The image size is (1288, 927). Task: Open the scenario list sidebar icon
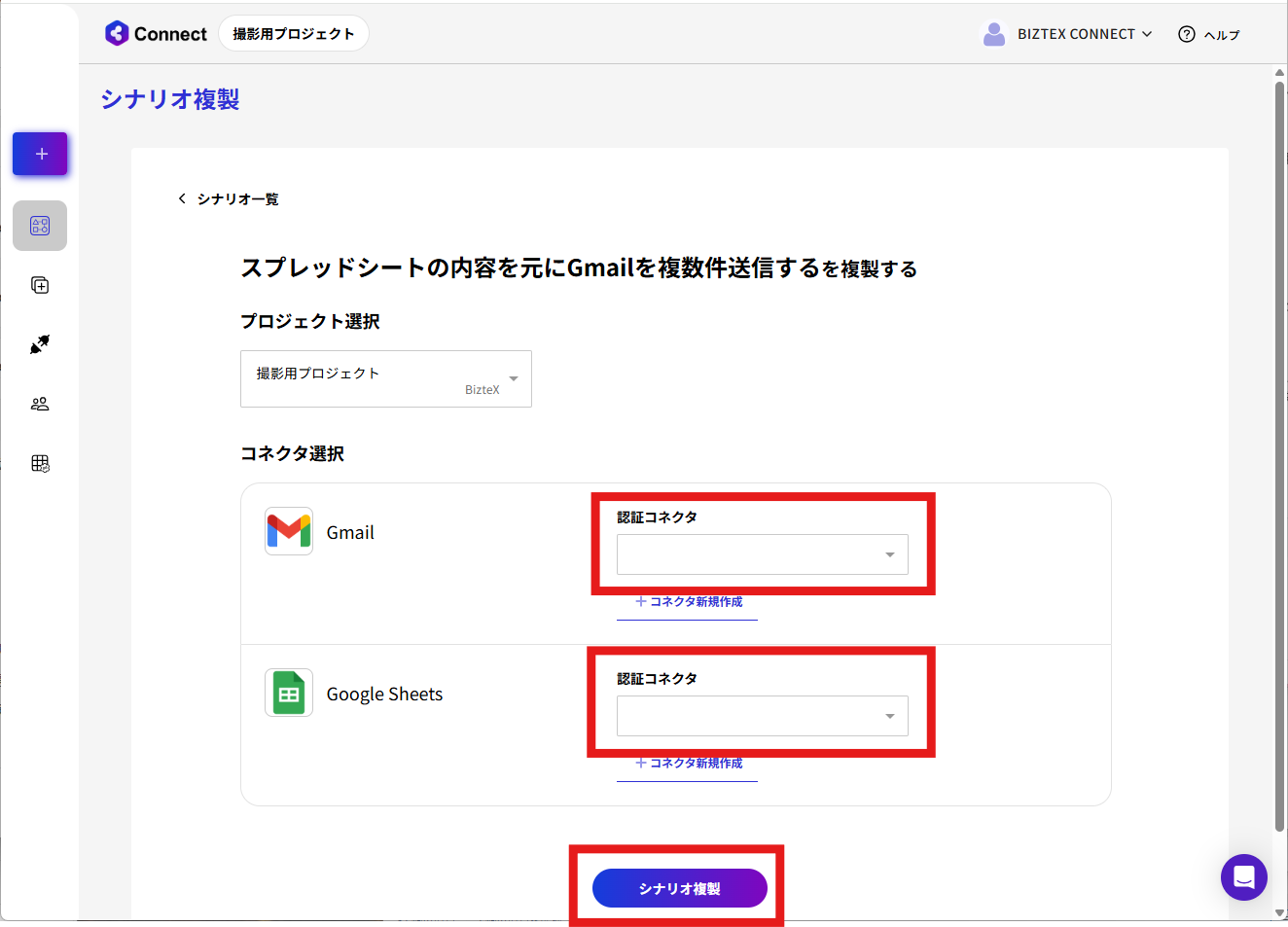pyautogui.click(x=40, y=226)
